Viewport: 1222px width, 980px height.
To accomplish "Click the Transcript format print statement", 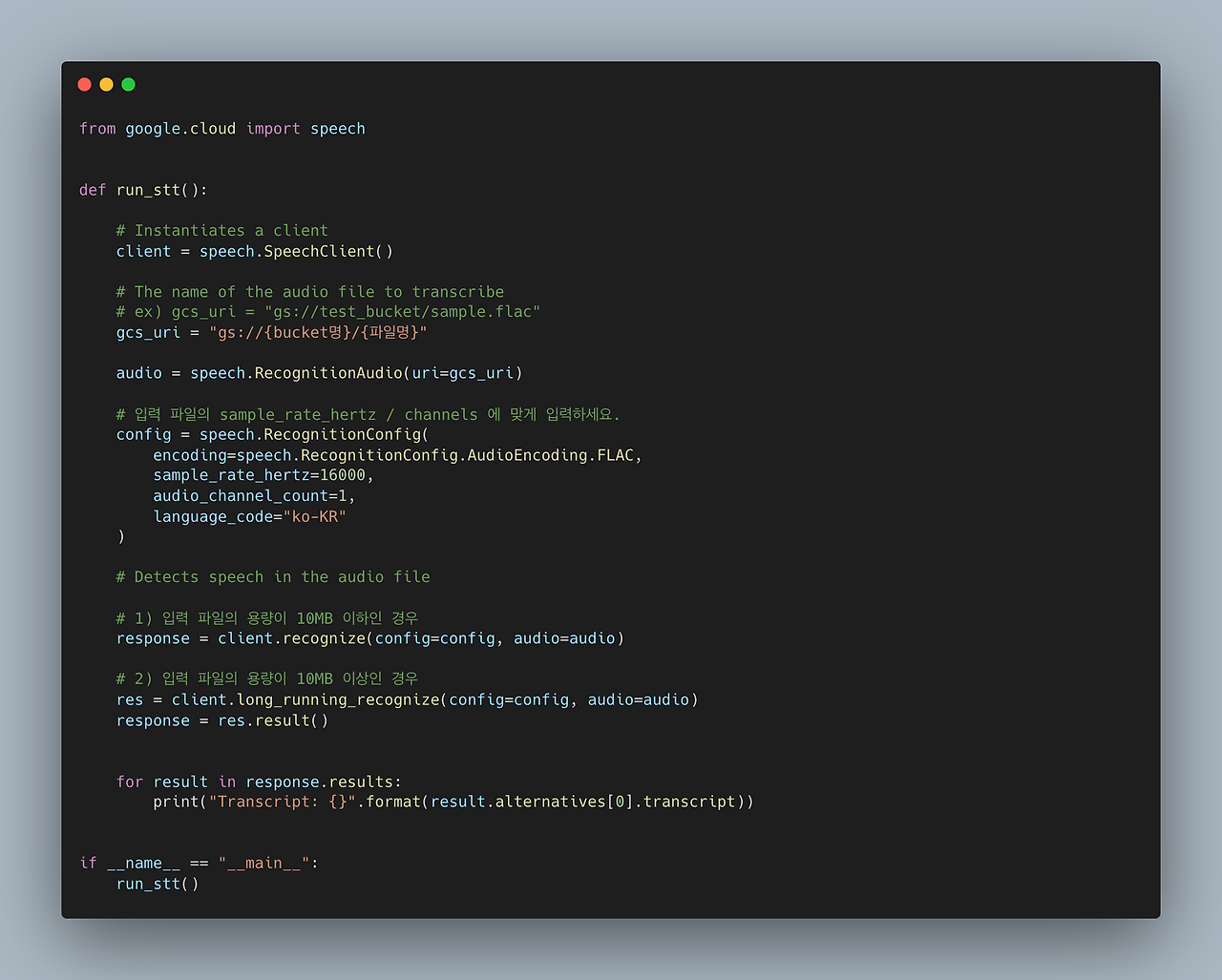I will (453, 802).
